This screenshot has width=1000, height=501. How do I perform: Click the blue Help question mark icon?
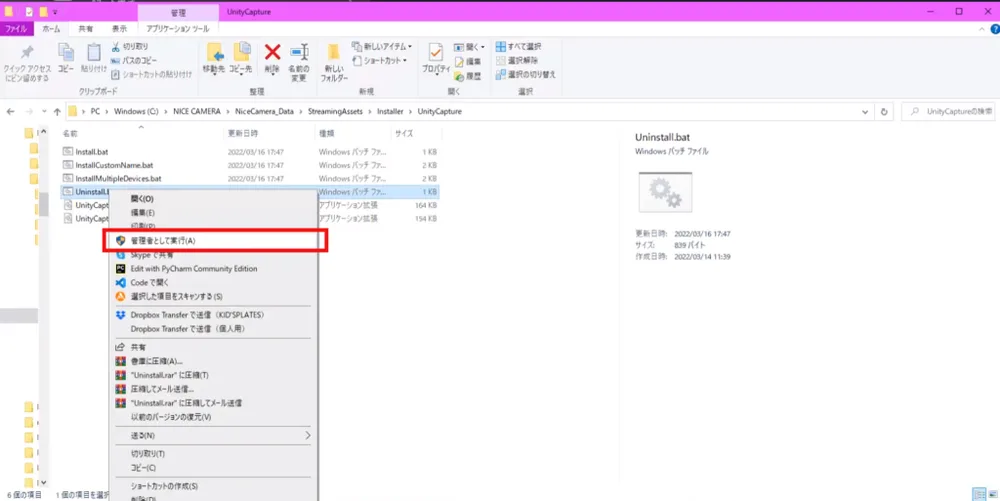(995, 29)
